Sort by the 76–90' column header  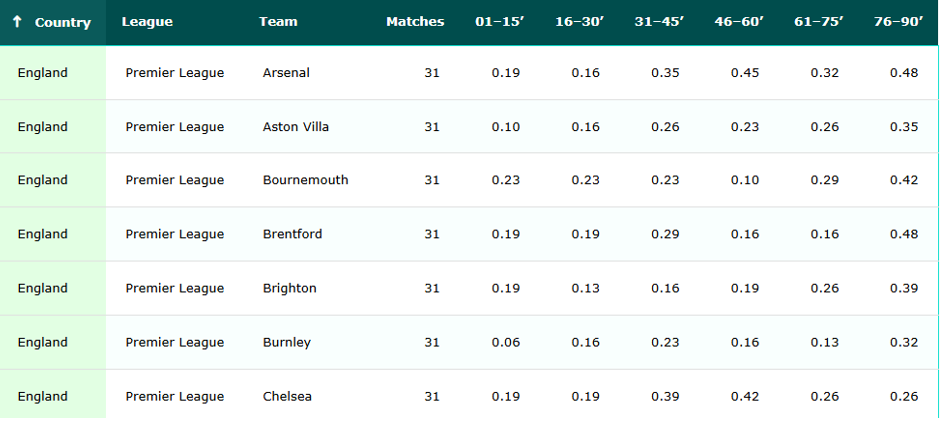coord(899,22)
